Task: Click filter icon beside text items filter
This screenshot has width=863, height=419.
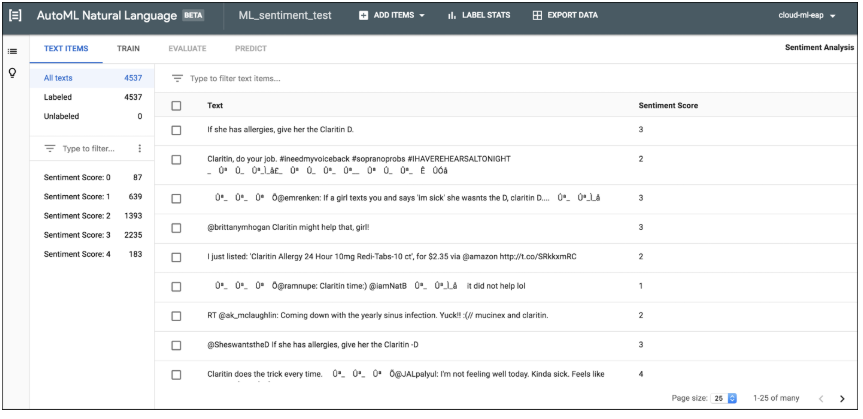Action: coord(177,79)
